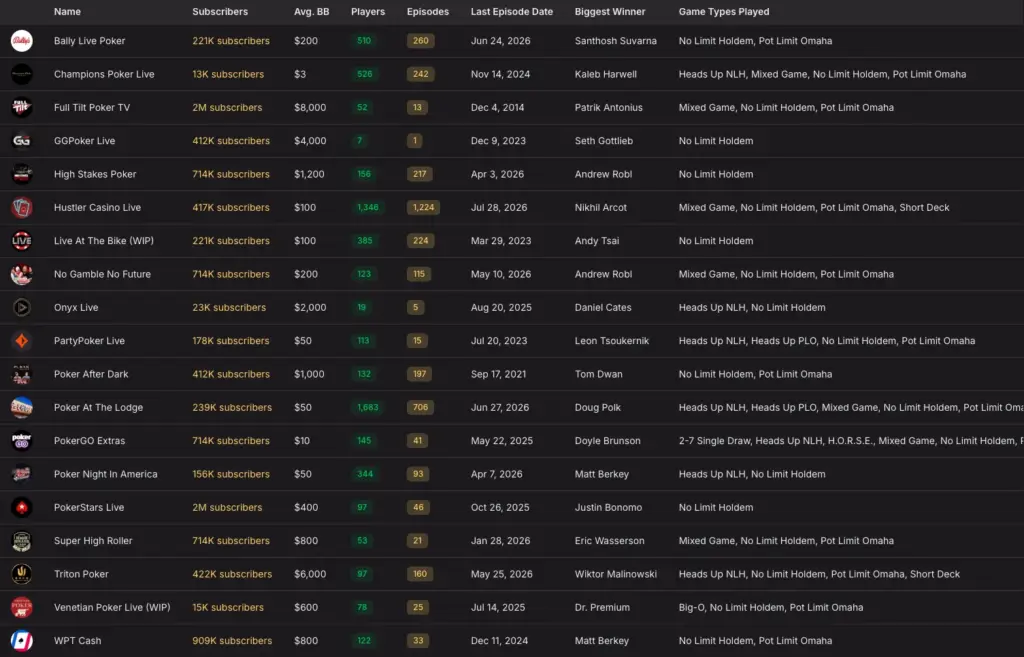Screen dimensions: 1024x657
Task: Click Onyx Live's 23K subscribers text
Action: [229, 307]
